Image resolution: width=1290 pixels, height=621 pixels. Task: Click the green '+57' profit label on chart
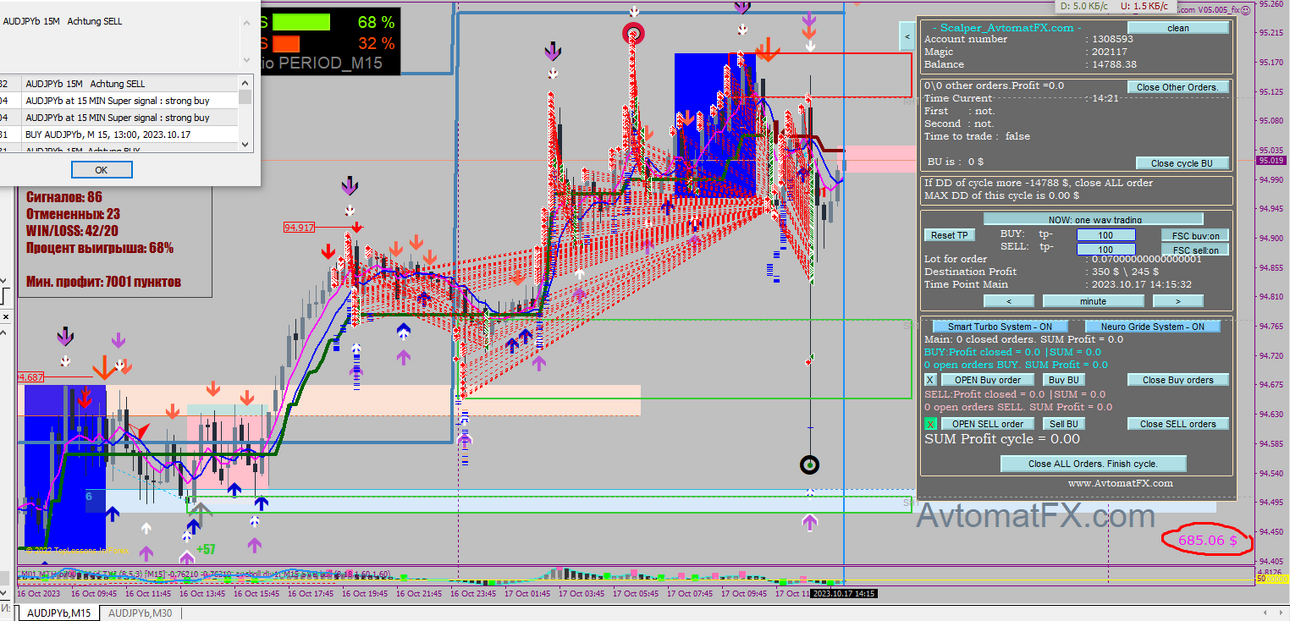coord(206,549)
